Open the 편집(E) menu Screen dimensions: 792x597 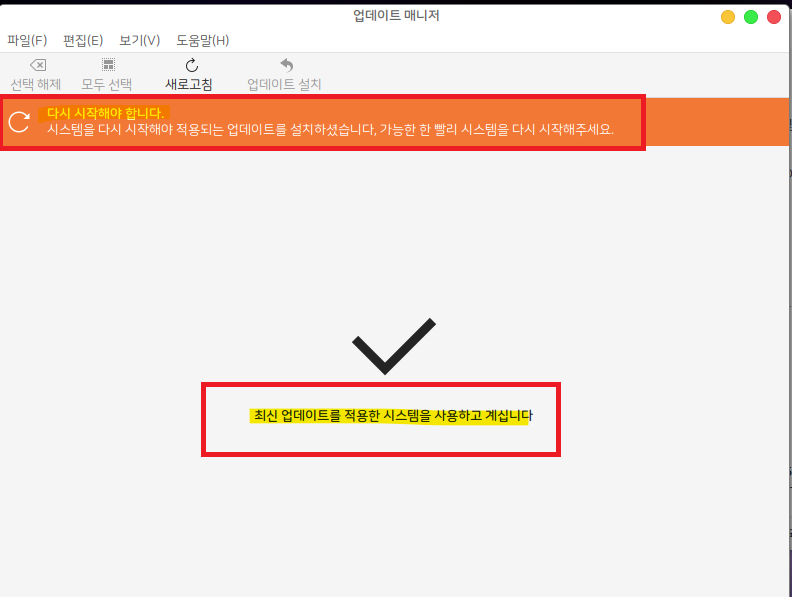click(83, 40)
